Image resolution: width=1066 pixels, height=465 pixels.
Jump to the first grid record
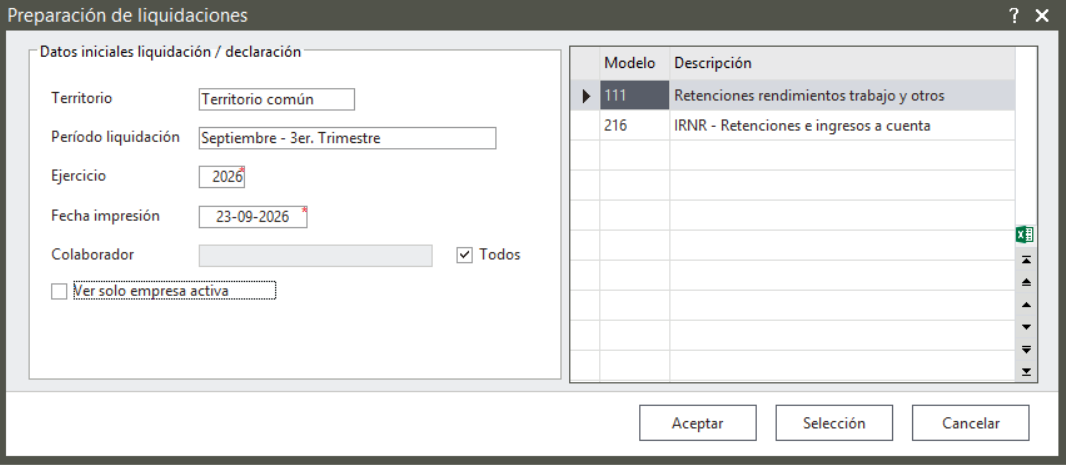(x=1027, y=260)
